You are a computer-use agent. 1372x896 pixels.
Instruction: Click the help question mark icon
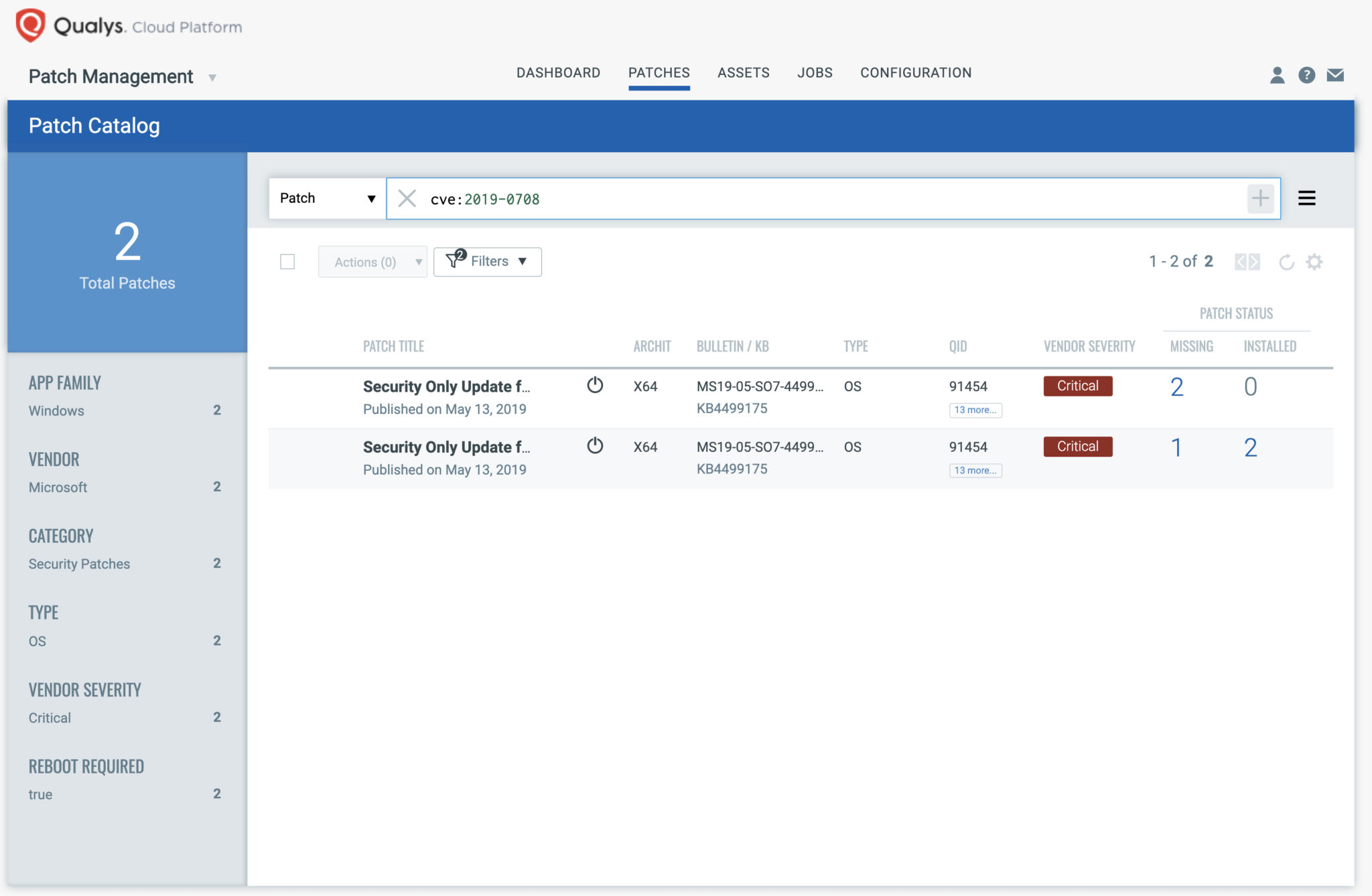click(x=1305, y=75)
